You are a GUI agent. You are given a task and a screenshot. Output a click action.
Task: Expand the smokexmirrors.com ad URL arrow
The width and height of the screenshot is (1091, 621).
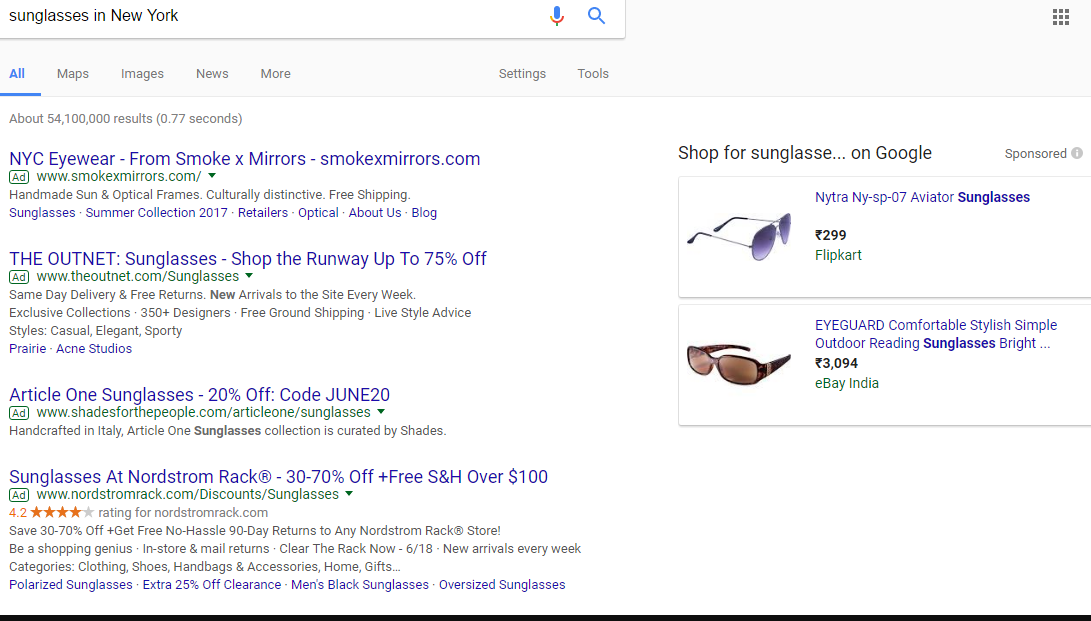212,176
